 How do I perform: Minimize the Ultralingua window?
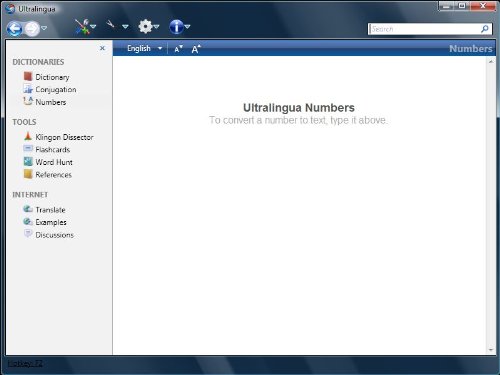tap(446, 6)
